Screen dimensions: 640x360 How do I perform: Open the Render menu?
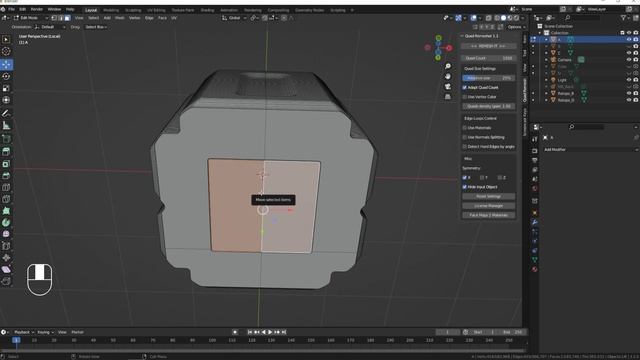37,9
